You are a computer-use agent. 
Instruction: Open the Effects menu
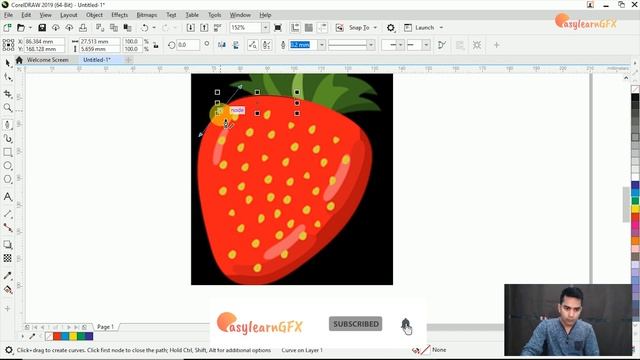pyautogui.click(x=120, y=15)
